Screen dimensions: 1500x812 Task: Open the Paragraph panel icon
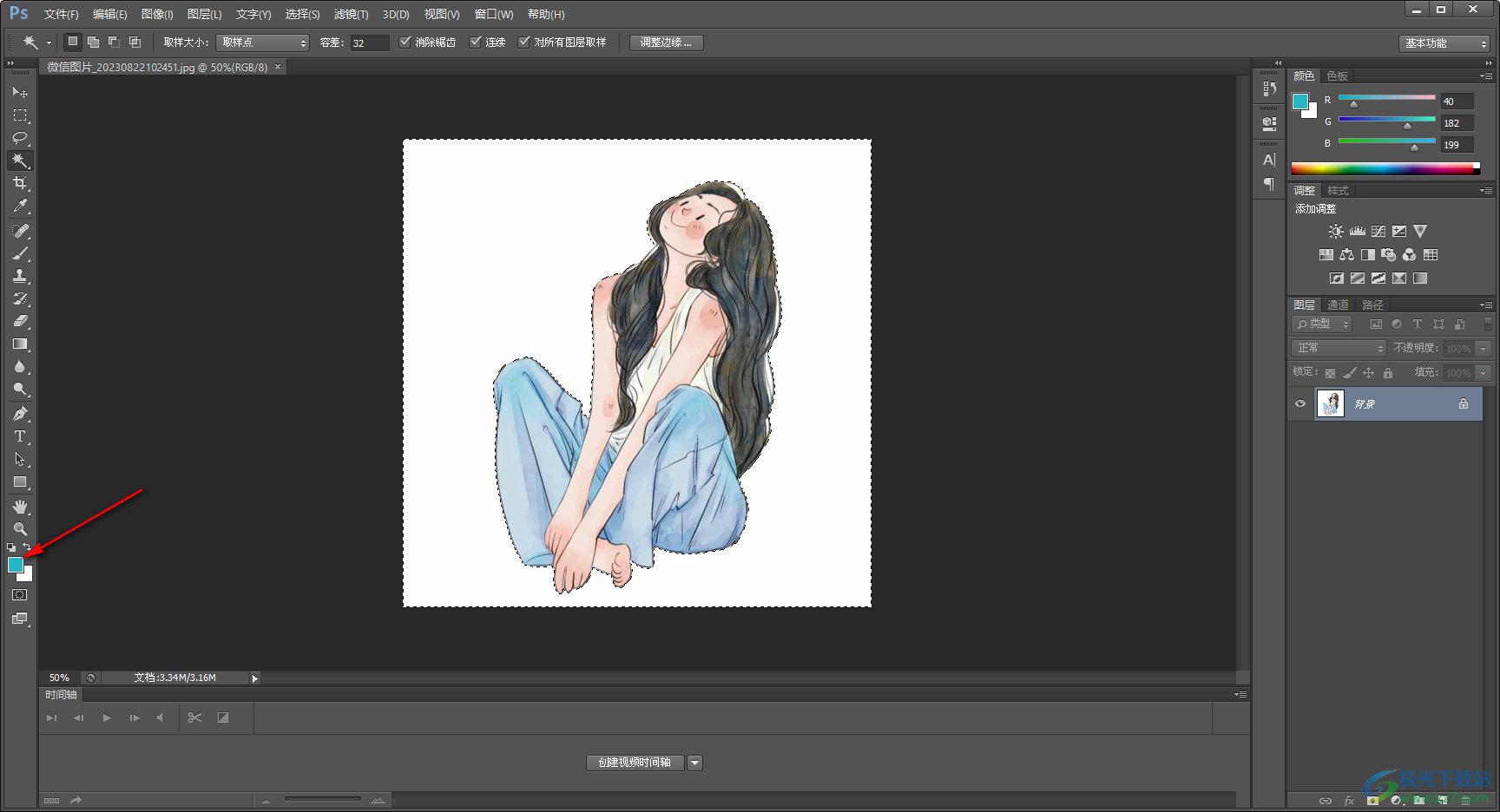tap(1269, 184)
